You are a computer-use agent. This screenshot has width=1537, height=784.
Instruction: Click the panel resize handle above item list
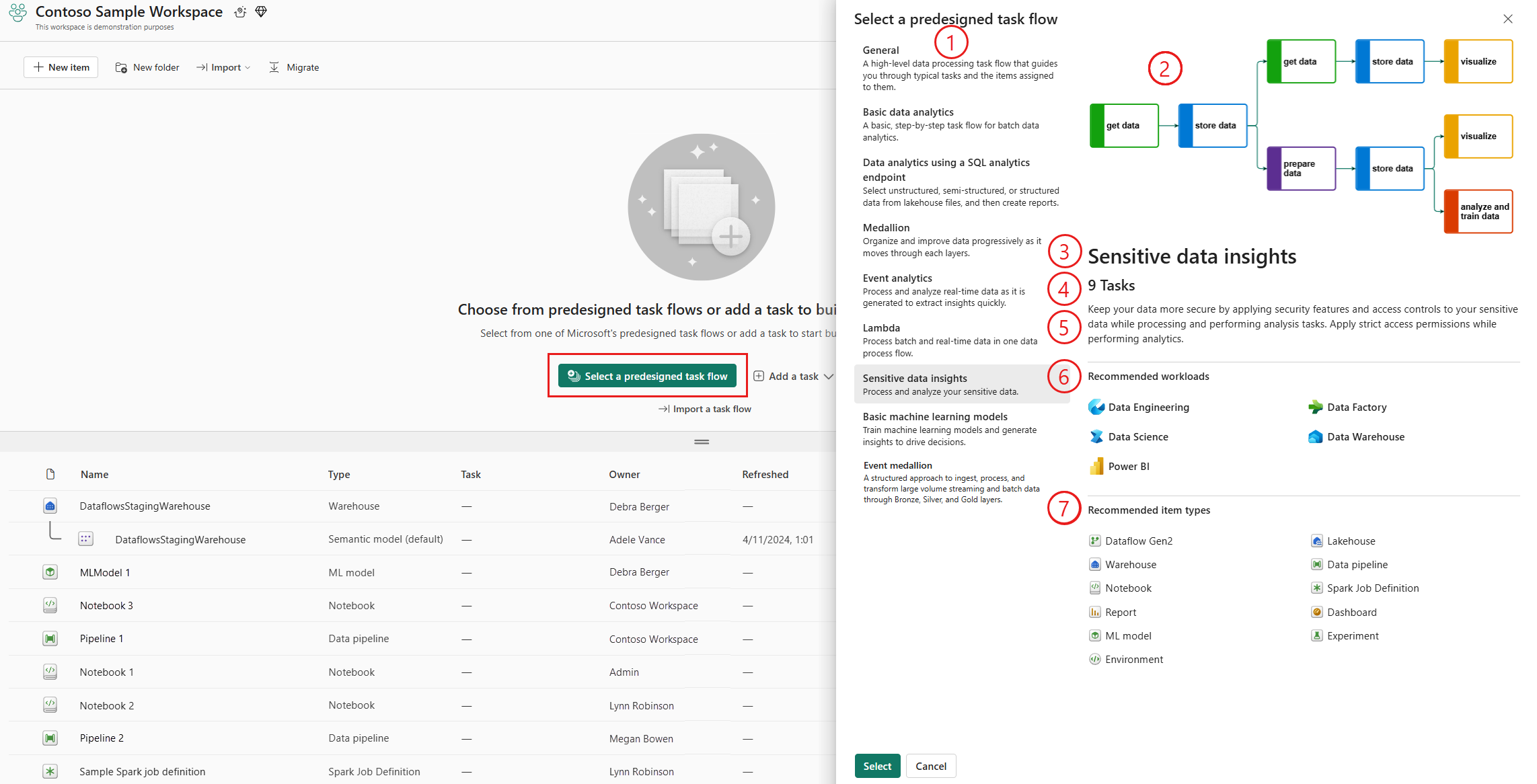coord(701,442)
